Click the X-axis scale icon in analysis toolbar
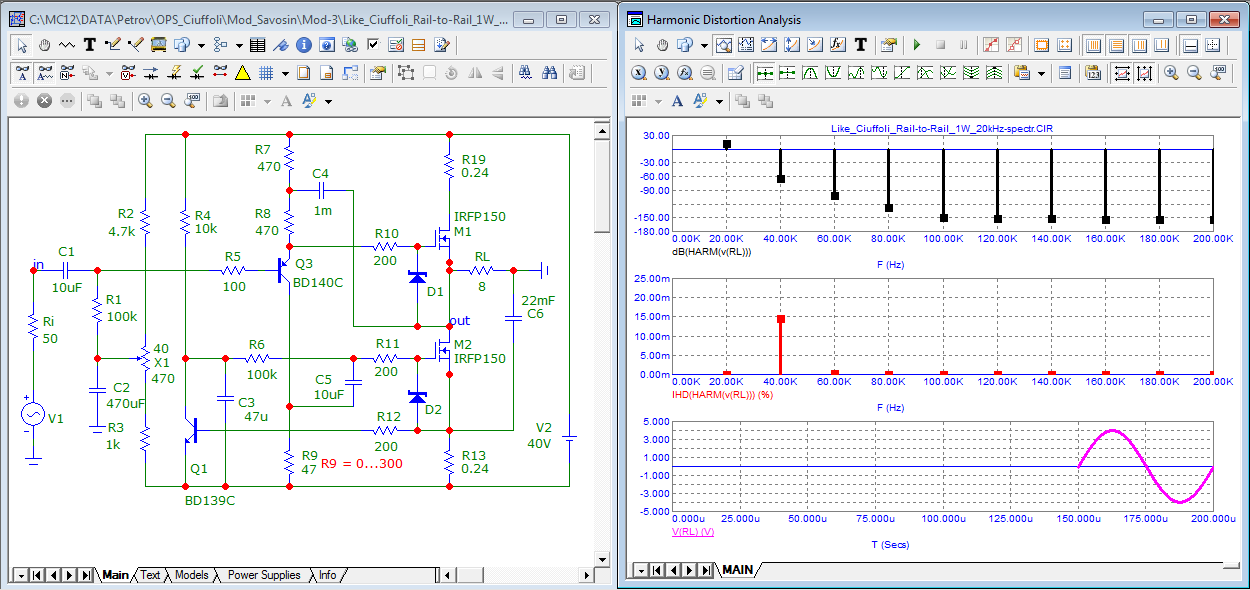This screenshot has height=590, width=1250. (638, 72)
